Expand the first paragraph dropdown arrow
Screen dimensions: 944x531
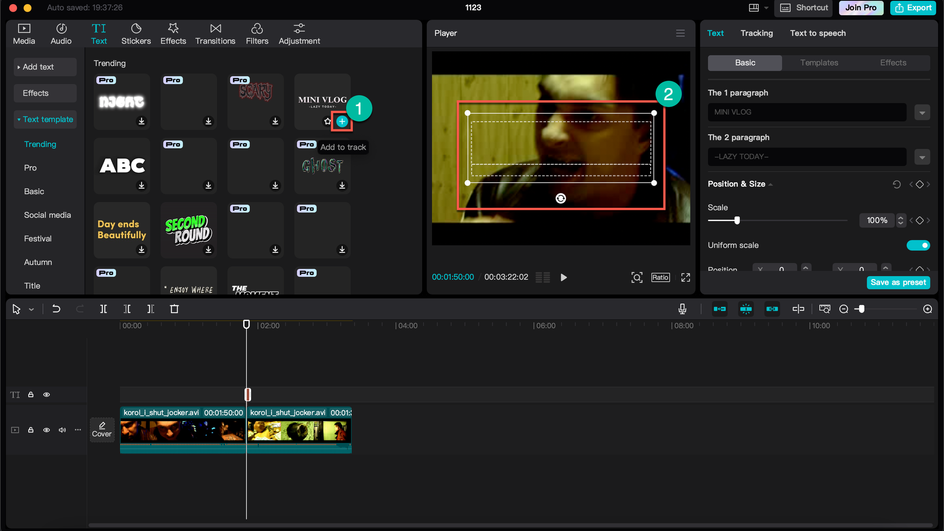[x=922, y=113]
